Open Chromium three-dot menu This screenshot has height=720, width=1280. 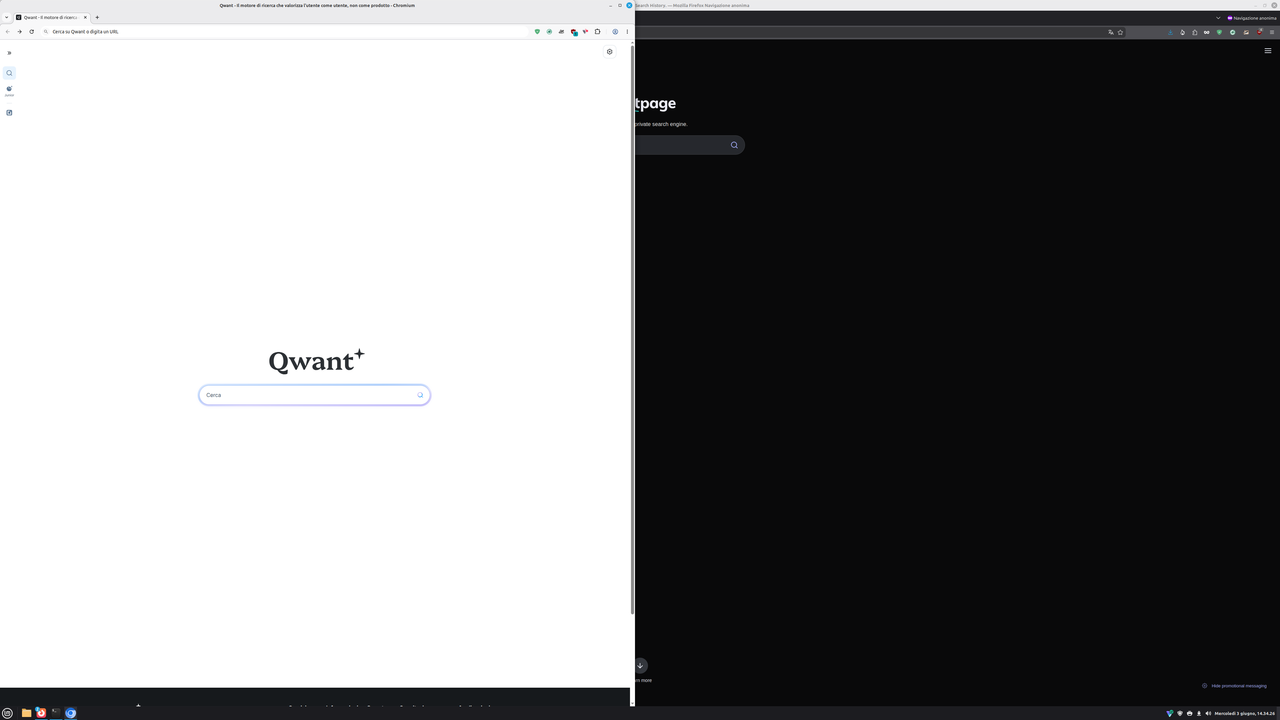point(627,31)
